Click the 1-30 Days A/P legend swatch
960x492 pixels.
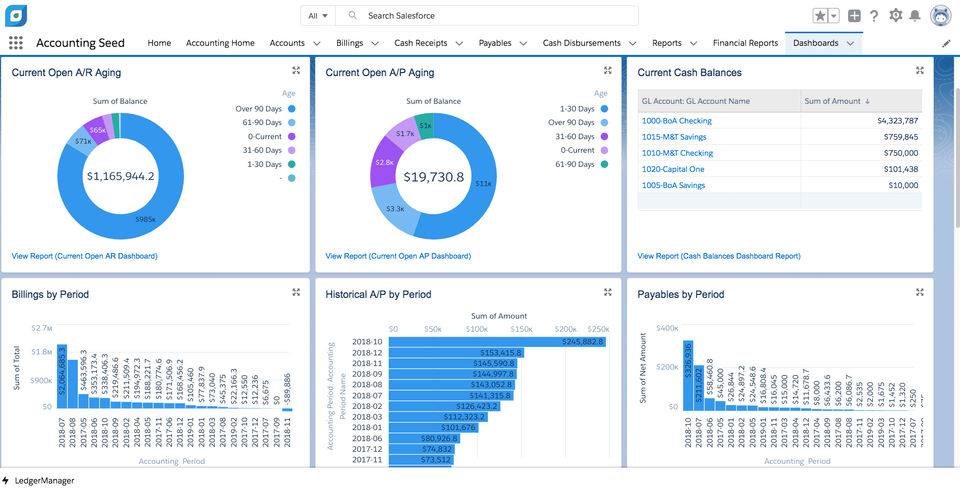pyautogui.click(x=604, y=109)
